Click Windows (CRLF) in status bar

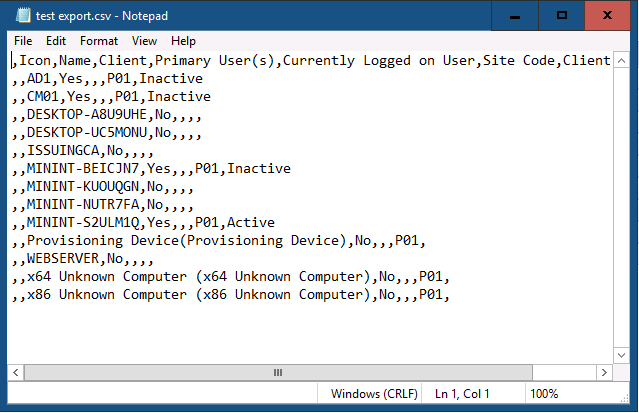(374, 394)
